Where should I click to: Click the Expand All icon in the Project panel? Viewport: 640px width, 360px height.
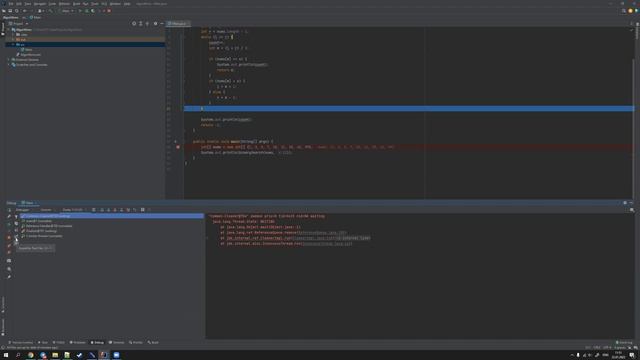tap(140, 24)
